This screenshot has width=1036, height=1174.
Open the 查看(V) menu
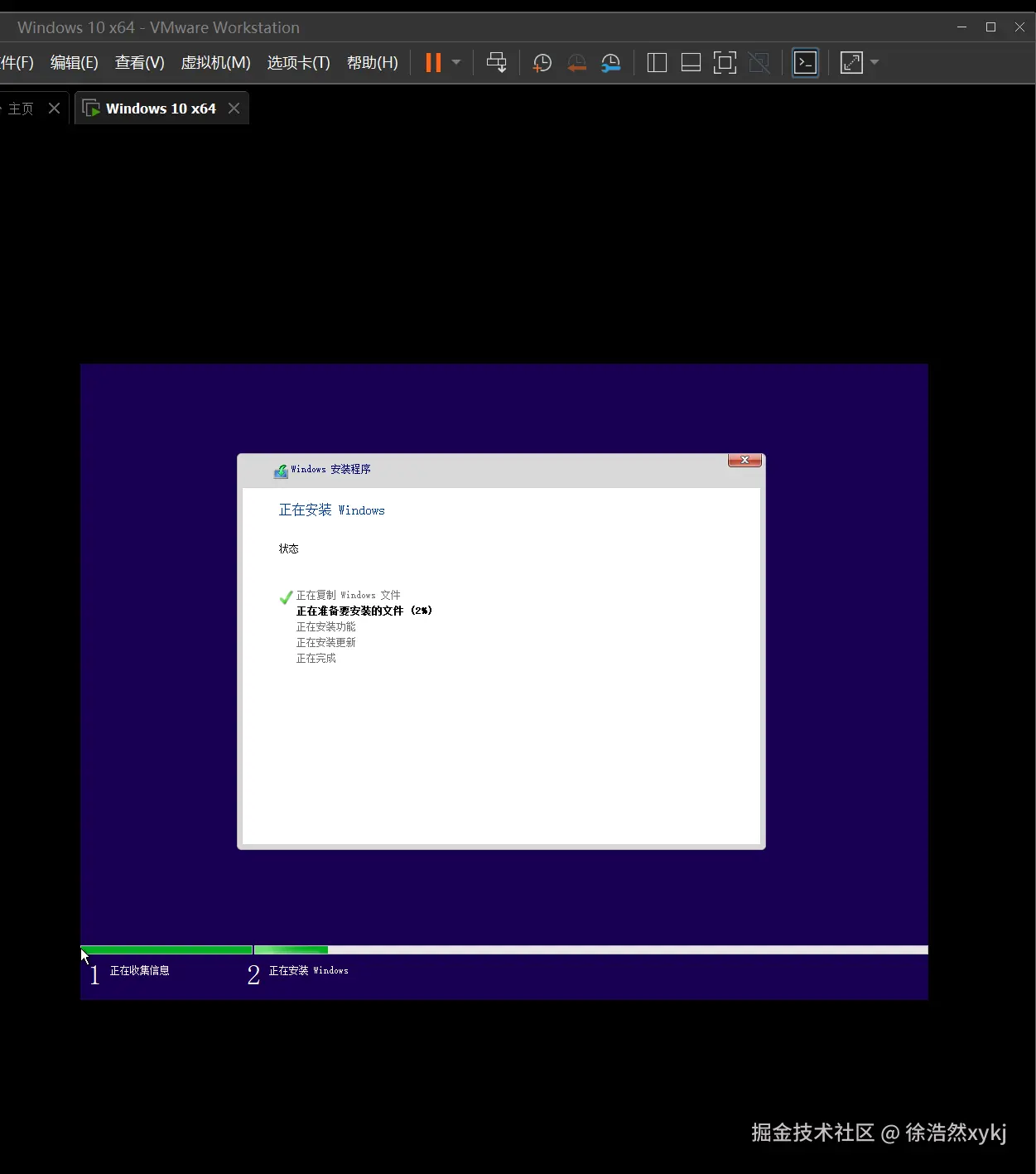139,63
